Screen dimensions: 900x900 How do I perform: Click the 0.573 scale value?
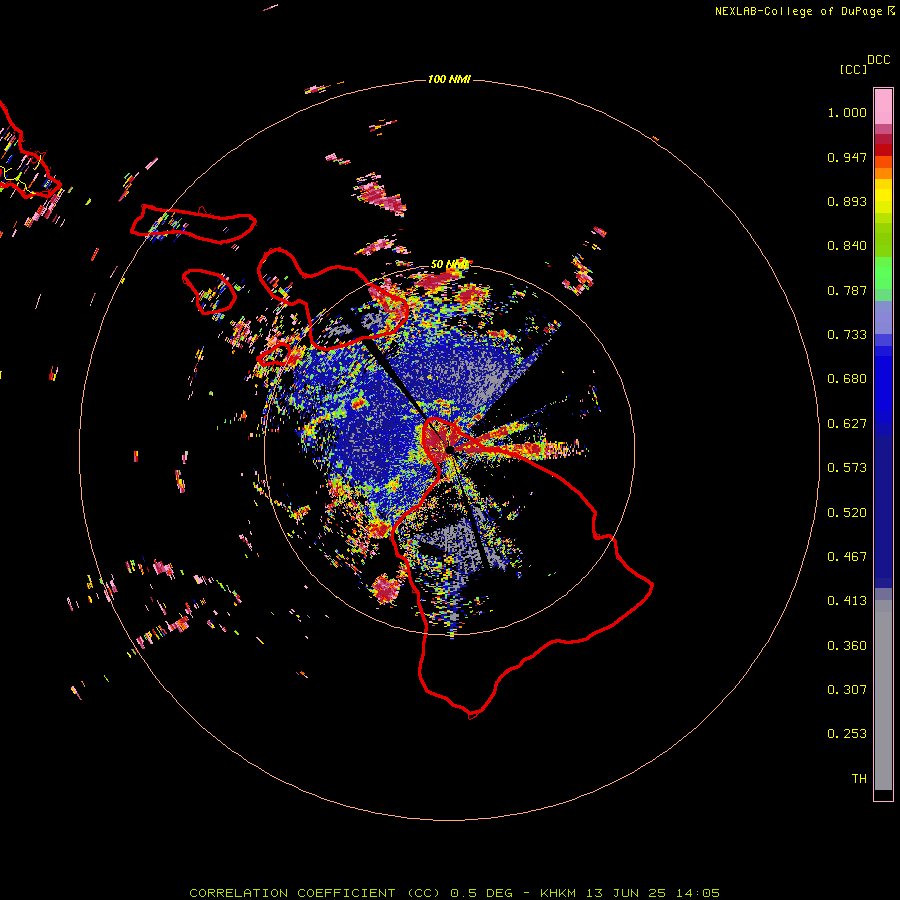pyautogui.click(x=847, y=468)
